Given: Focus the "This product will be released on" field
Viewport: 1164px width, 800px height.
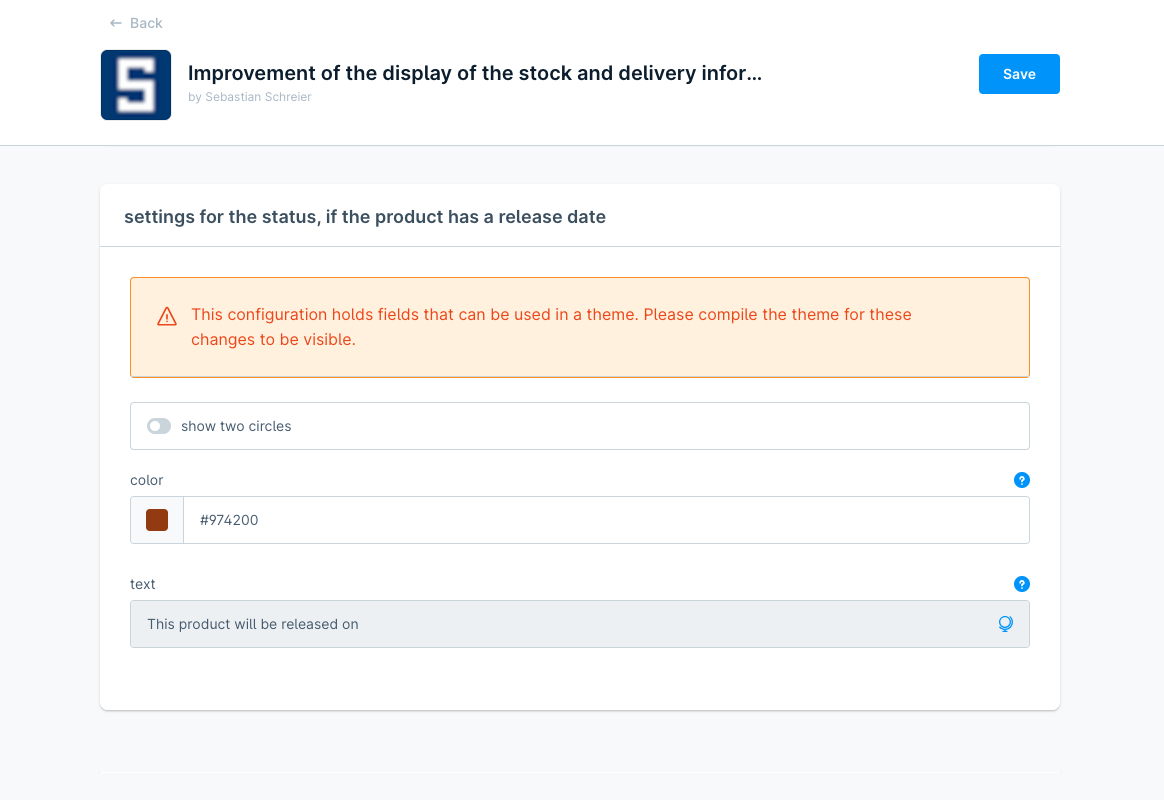Looking at the screenshot, I should pos(560,624).
